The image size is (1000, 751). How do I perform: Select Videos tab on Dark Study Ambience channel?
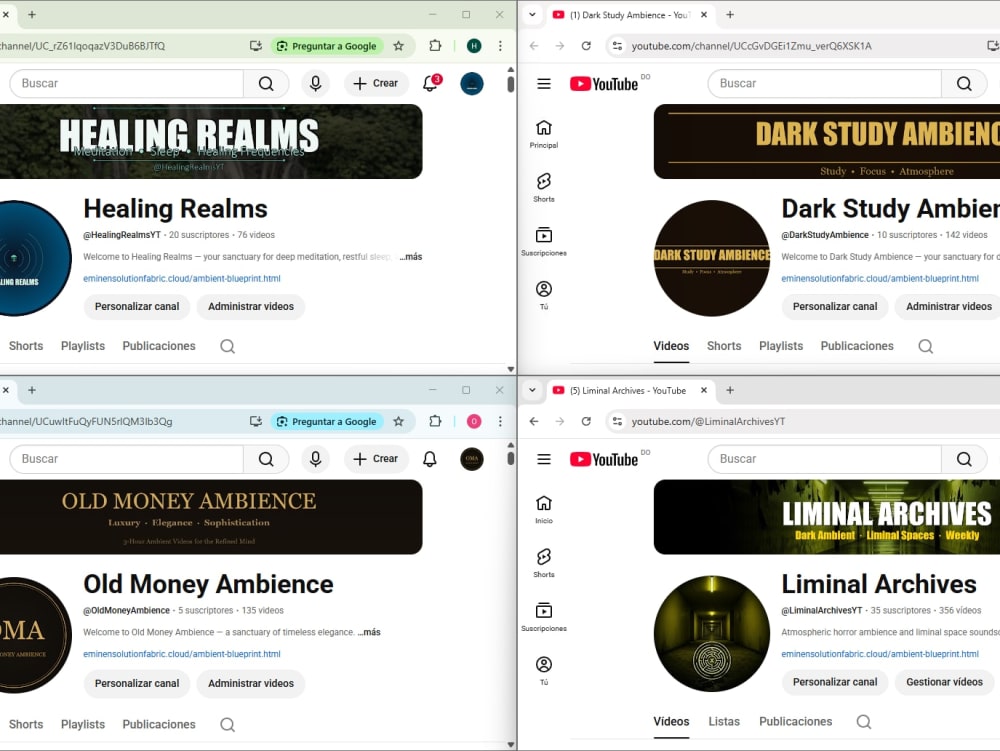(671, 346)
